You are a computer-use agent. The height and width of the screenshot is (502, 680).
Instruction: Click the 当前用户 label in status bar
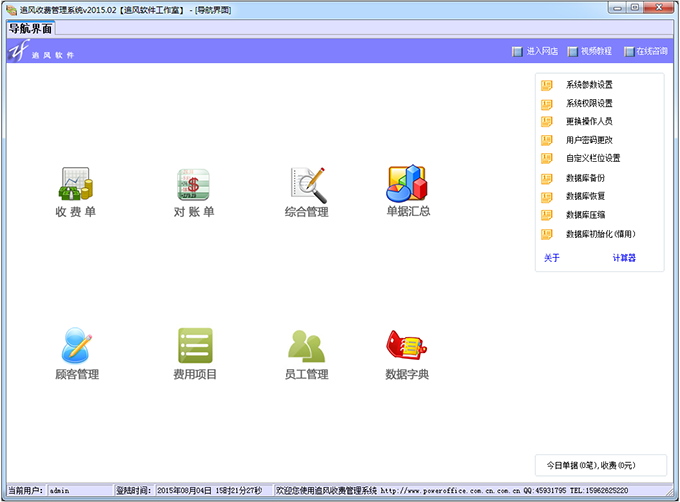[26, 491]
